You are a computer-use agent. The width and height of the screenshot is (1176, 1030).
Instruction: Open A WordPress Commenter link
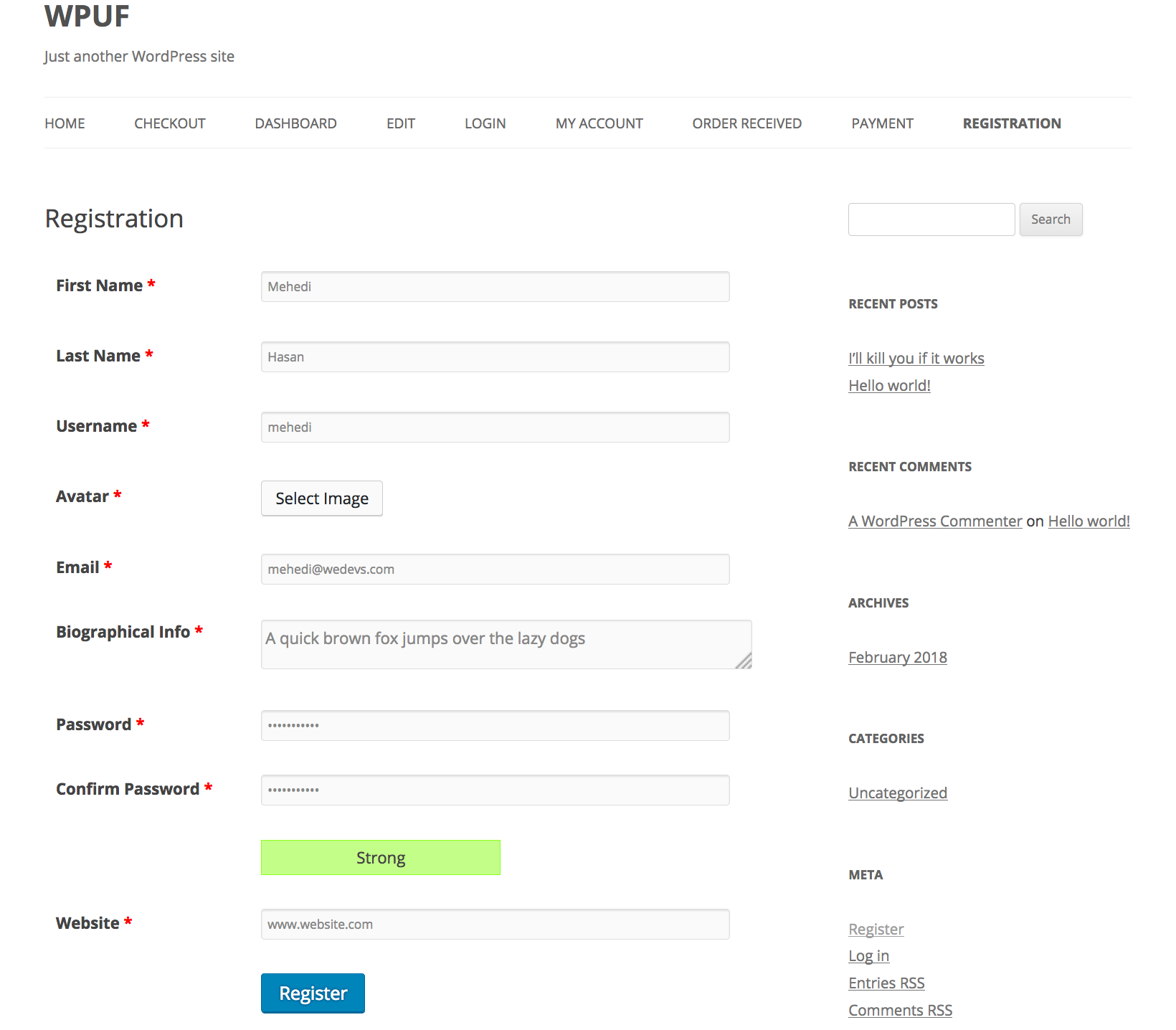[935, 521]
